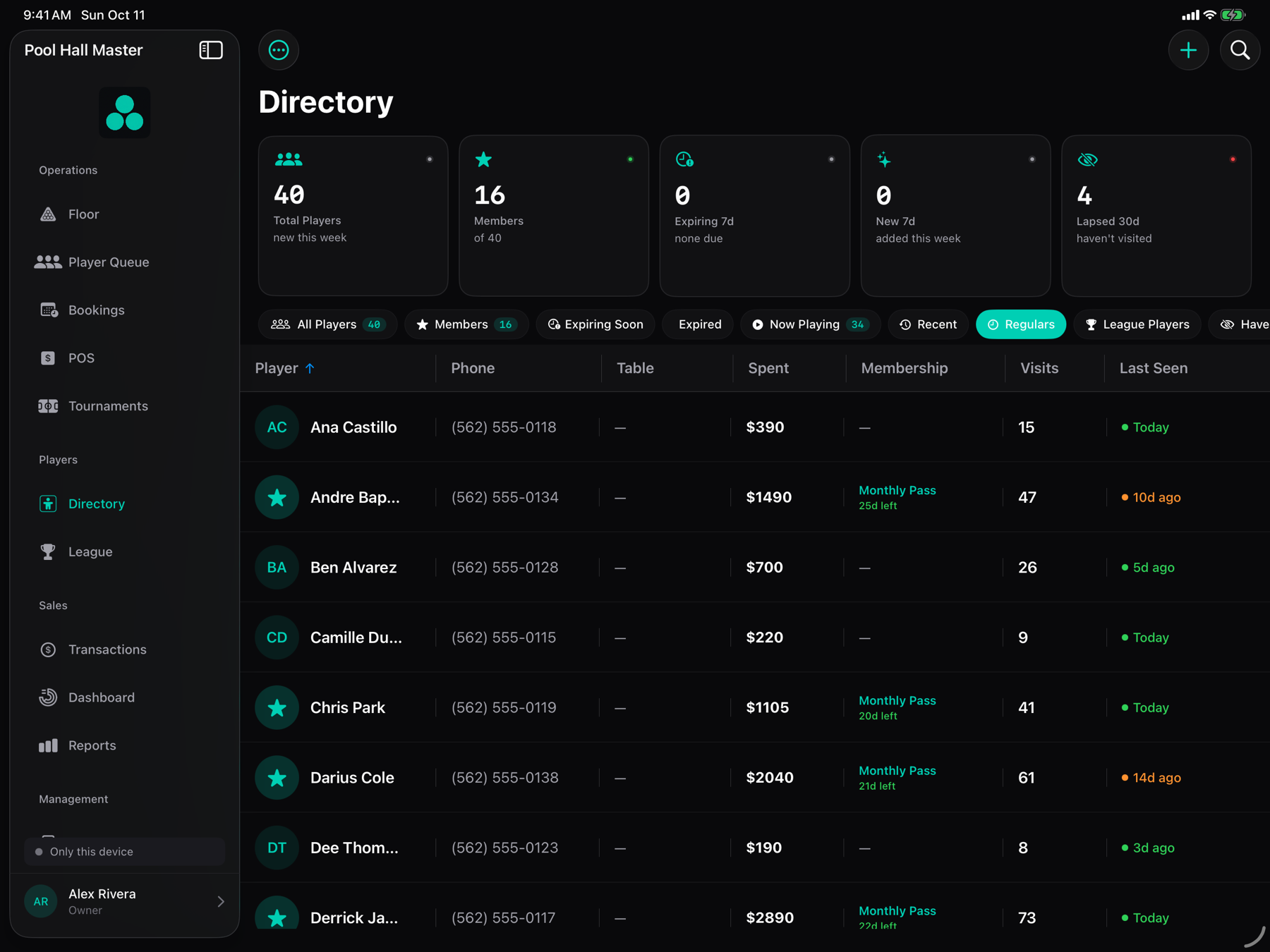The height and width of the screenshot is (952, 1270).
Task: Filter by Members tab
Action: [x=466, y=324]
